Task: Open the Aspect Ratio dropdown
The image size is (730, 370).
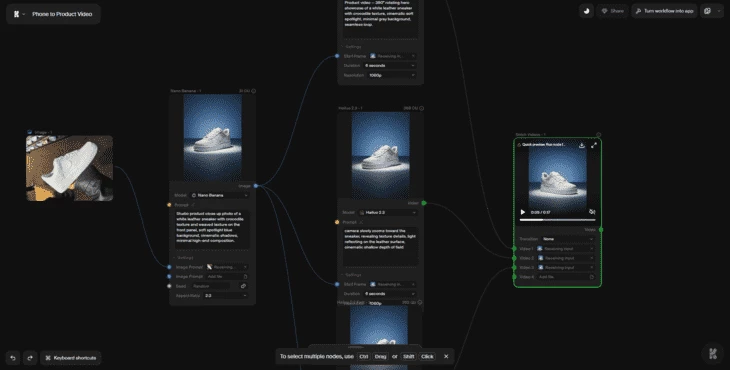Action: [x=225, y=296]
